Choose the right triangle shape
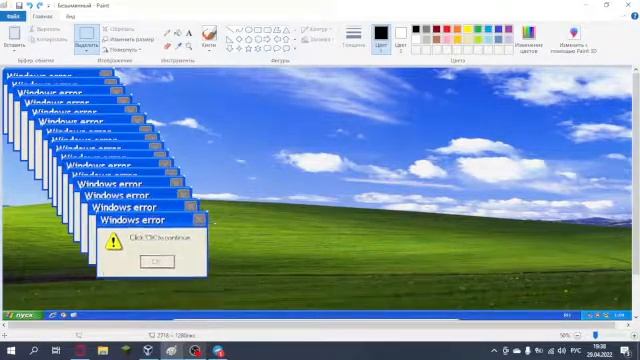Image resolution: width=640 pixels, height=360 pixels. click(x=230, y=39)
